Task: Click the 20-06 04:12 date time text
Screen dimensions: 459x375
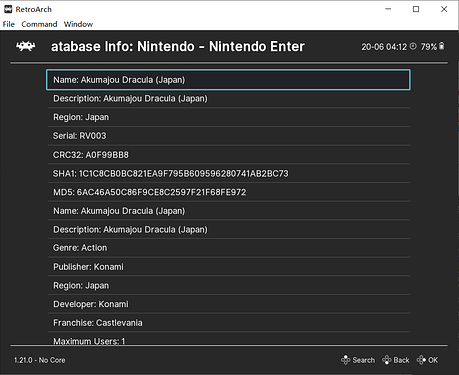Action: [384, 47]
